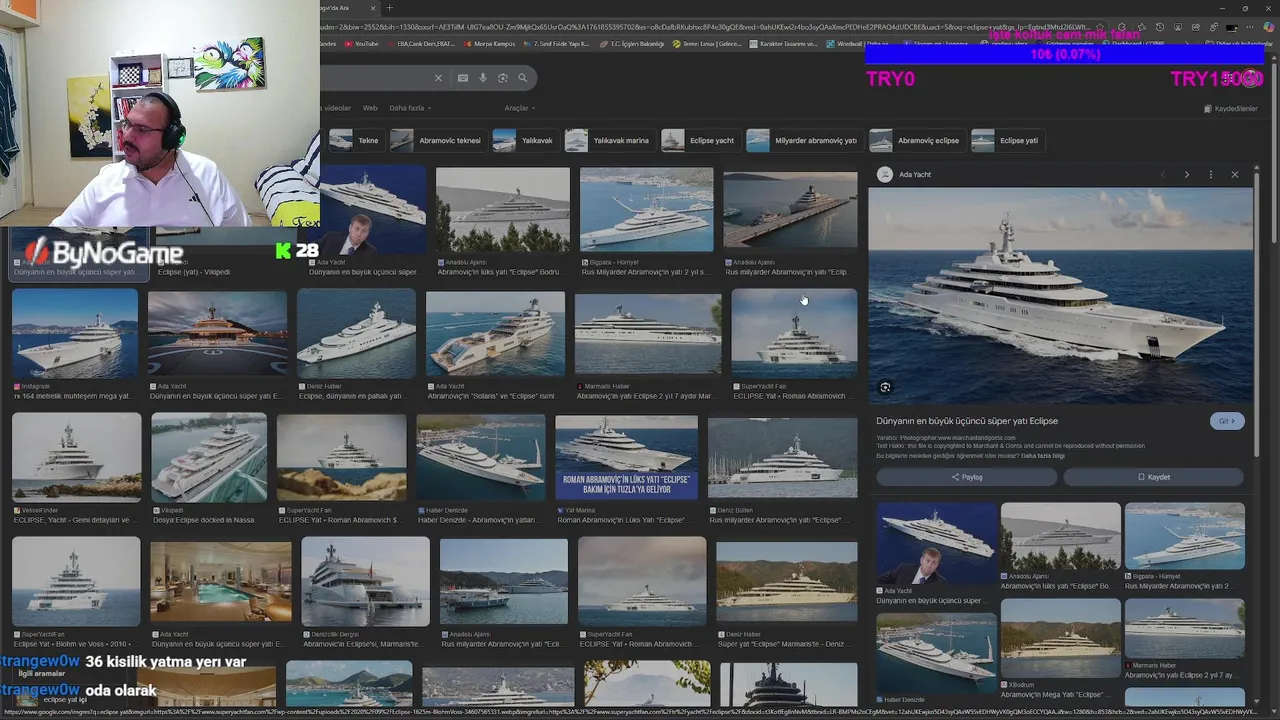The image size is (1280, 720).
Task: Open the on-screen keyboard in search box
Action: 463,78
